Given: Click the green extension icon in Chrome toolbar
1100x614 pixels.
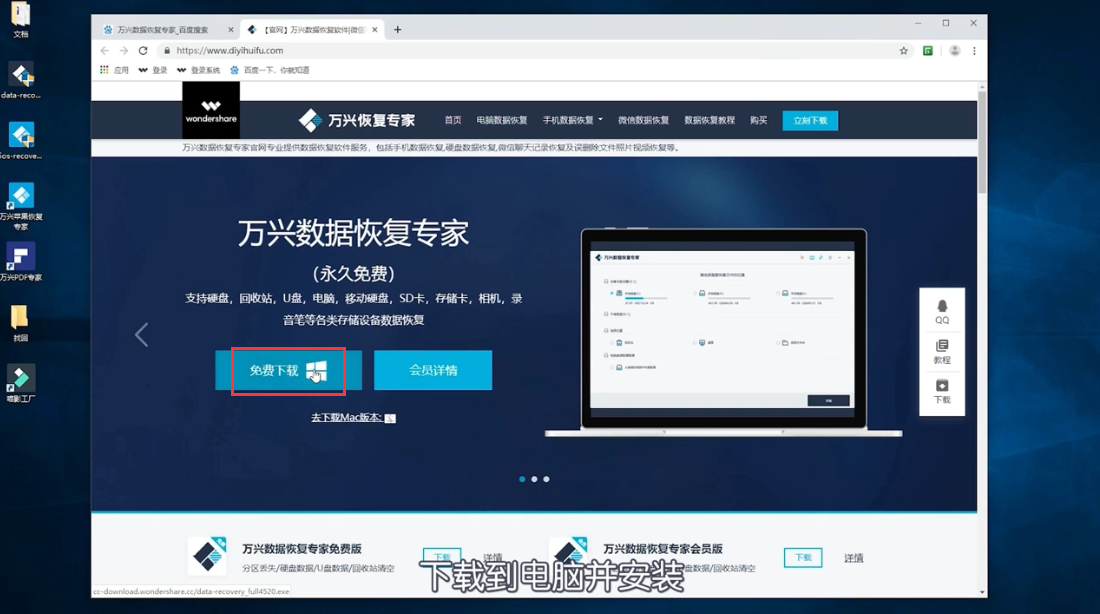Looking at the screenshot, I should [928, 49].
